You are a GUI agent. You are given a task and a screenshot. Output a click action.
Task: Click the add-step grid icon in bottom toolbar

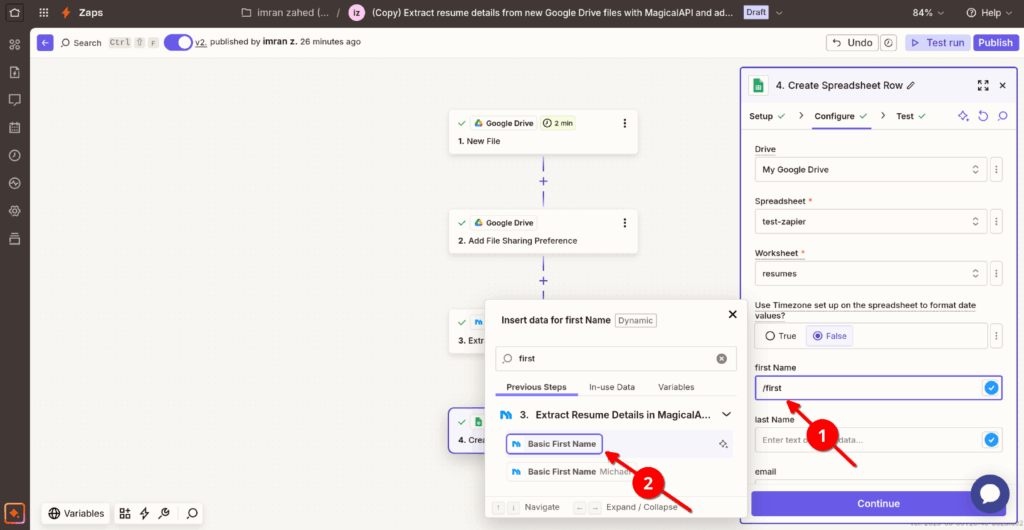pos(125,513)
